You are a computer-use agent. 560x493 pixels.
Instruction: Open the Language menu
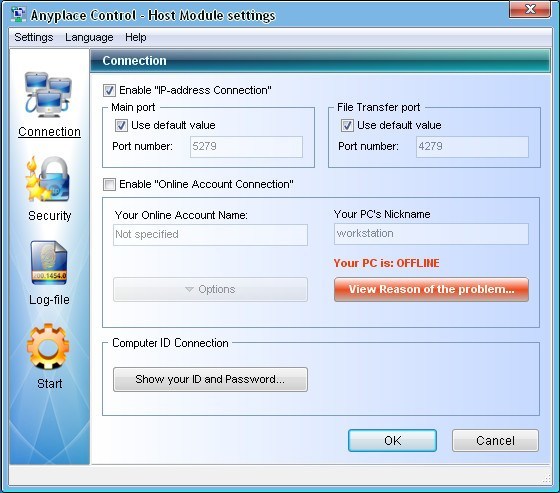coord(89,37)
